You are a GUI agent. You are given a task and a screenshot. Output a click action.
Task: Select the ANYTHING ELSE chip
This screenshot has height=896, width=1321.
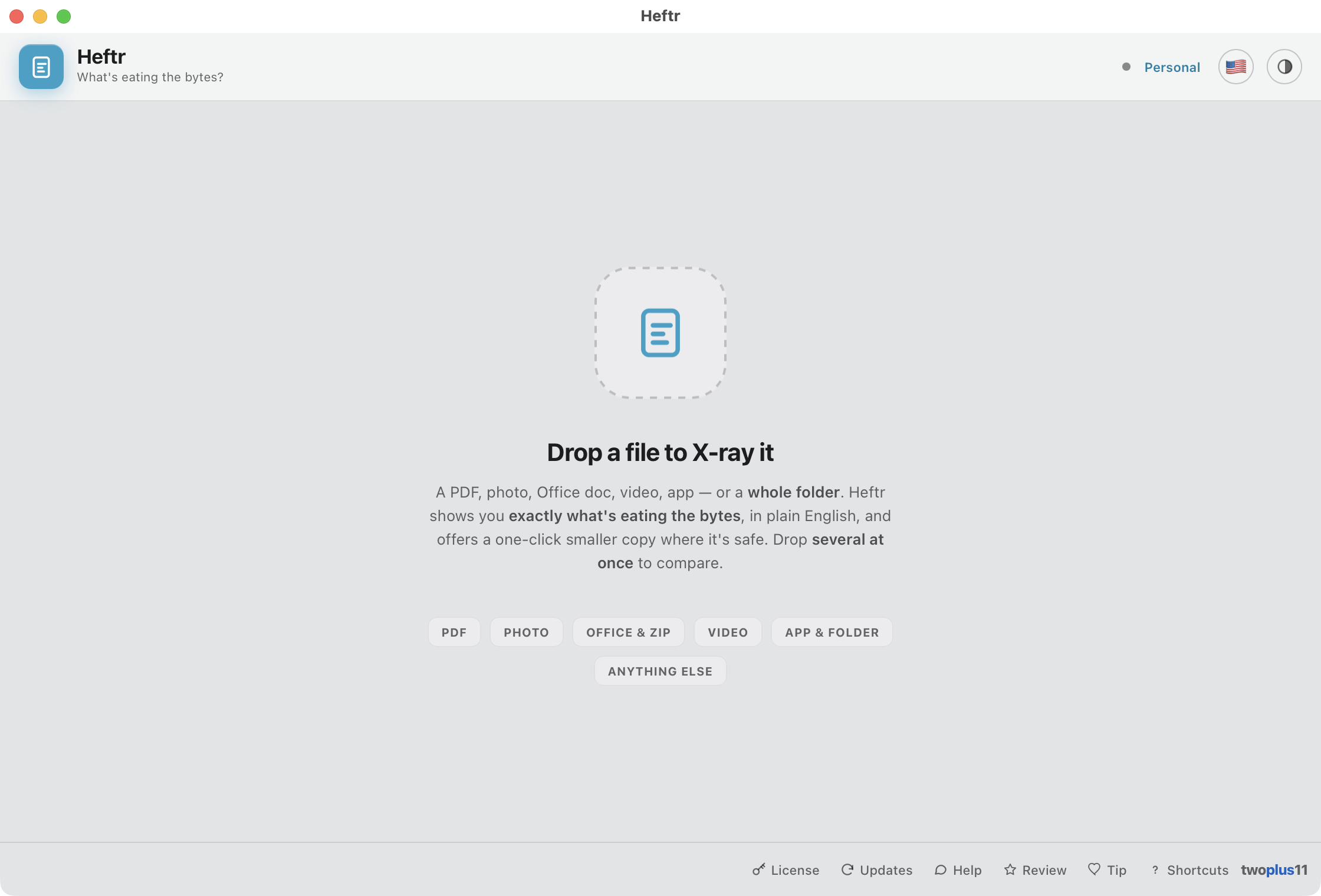[x=660, y=671]
